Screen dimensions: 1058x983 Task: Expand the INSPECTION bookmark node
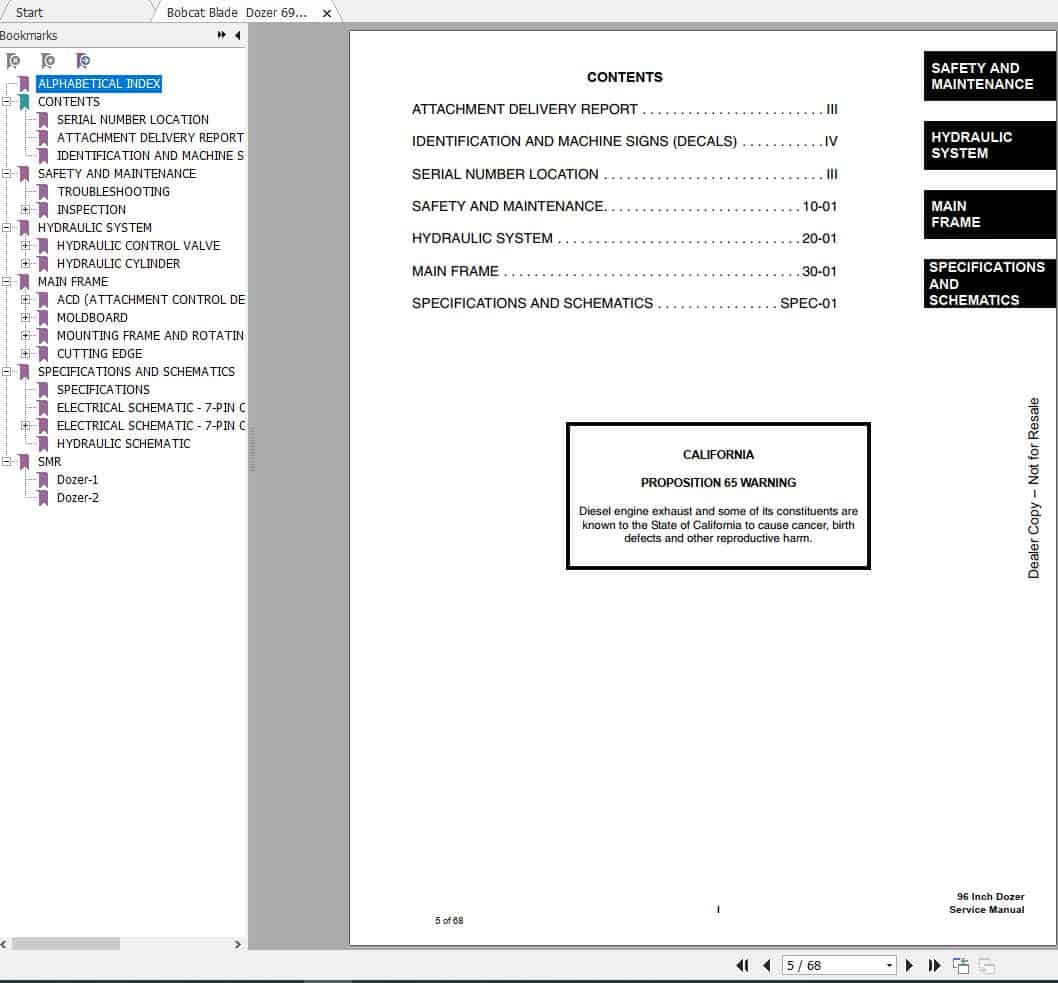point(26,210)
